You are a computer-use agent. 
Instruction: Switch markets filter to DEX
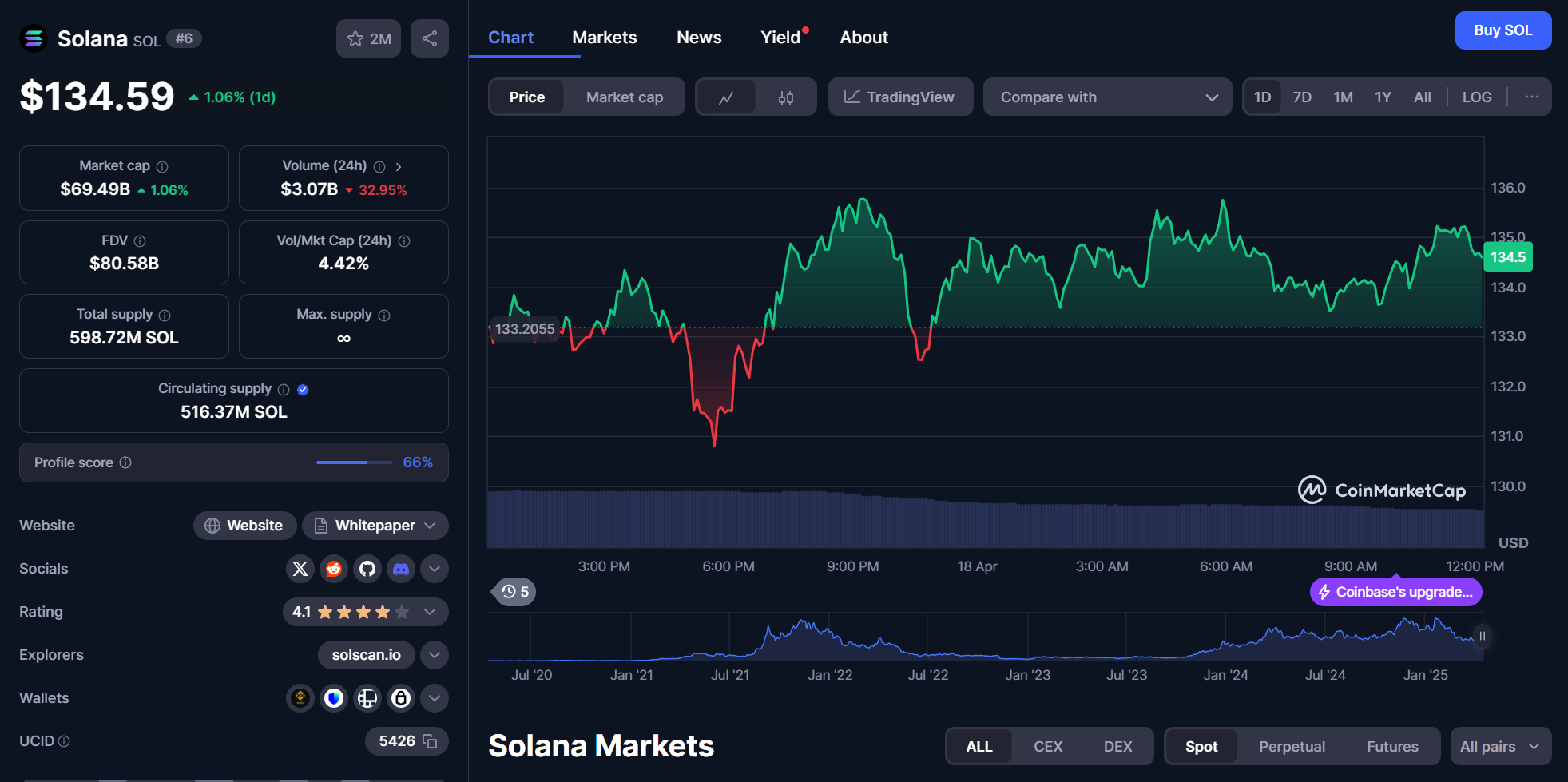[x=1117, y=745]
